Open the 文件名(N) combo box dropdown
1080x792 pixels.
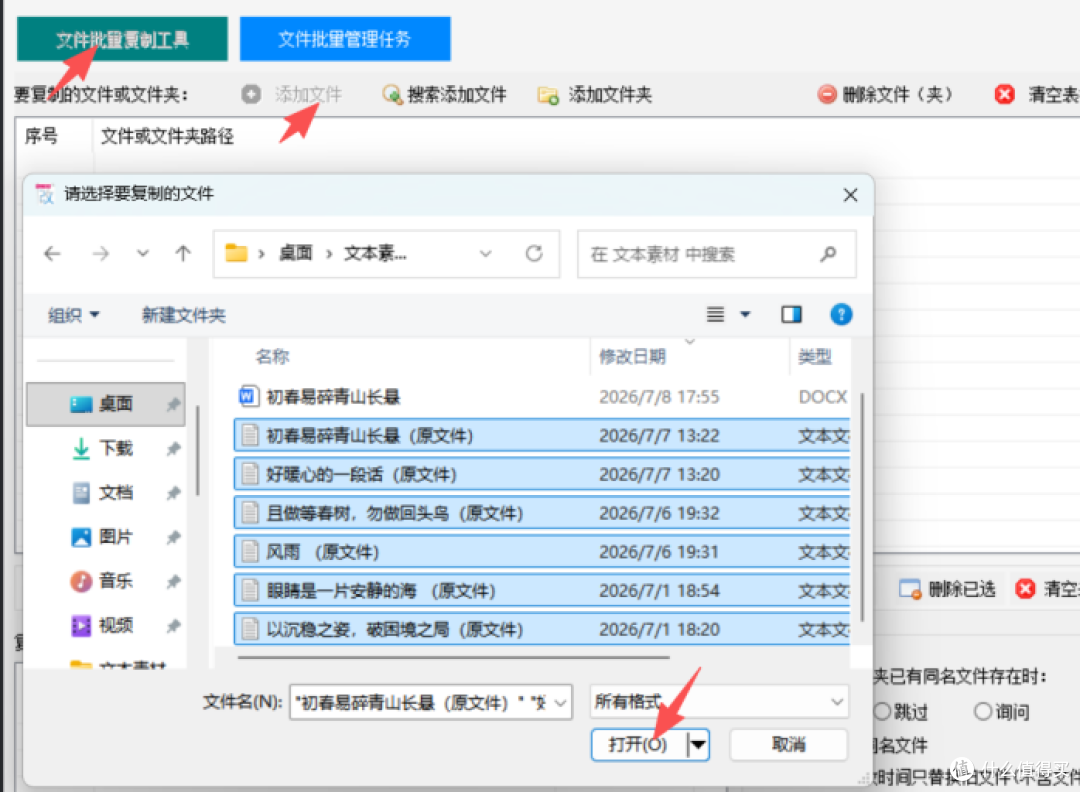pyautogui.click(x=561, y=702)
